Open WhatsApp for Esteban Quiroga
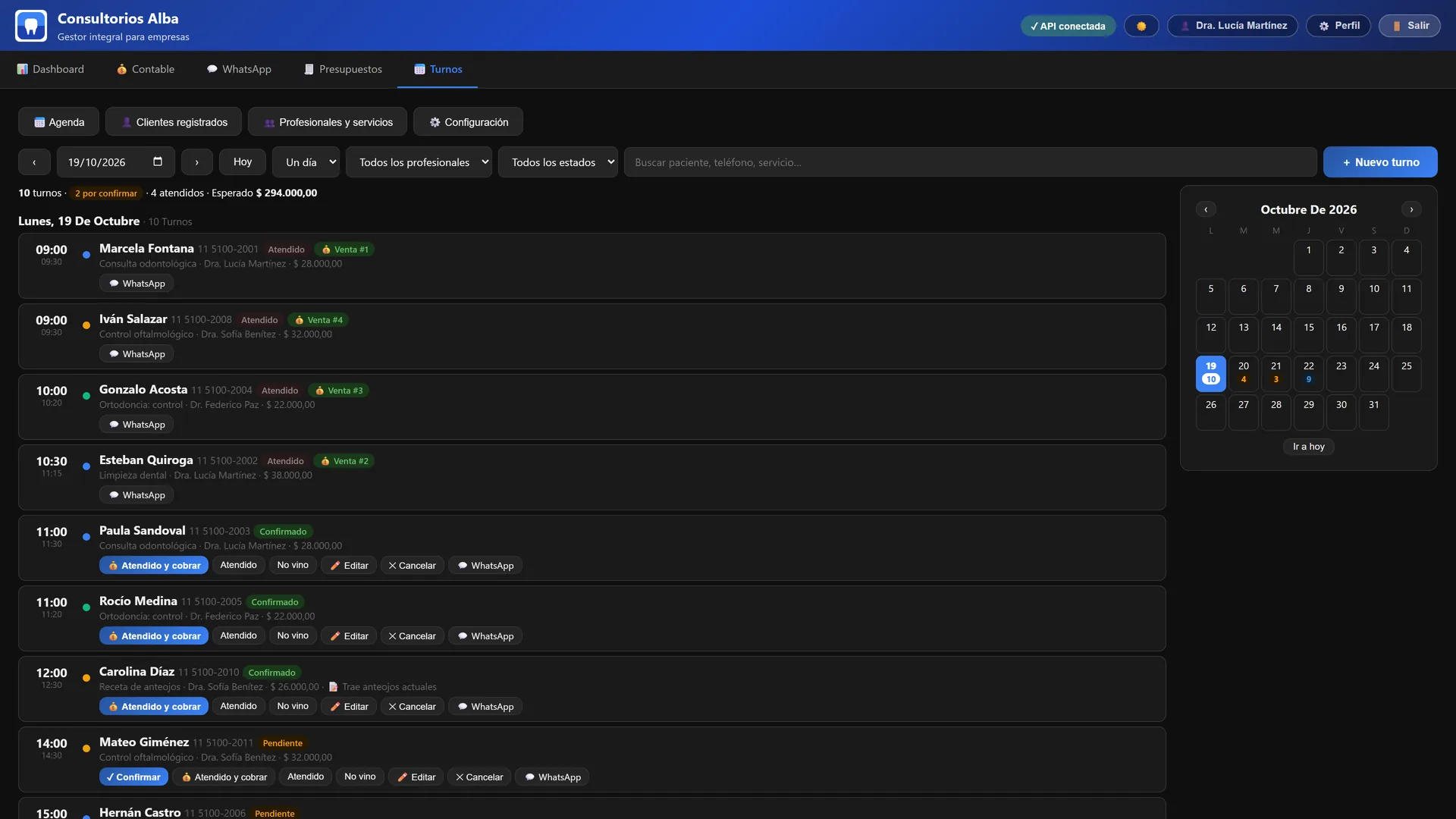The image size is (1456, 819). coord(136,495)
